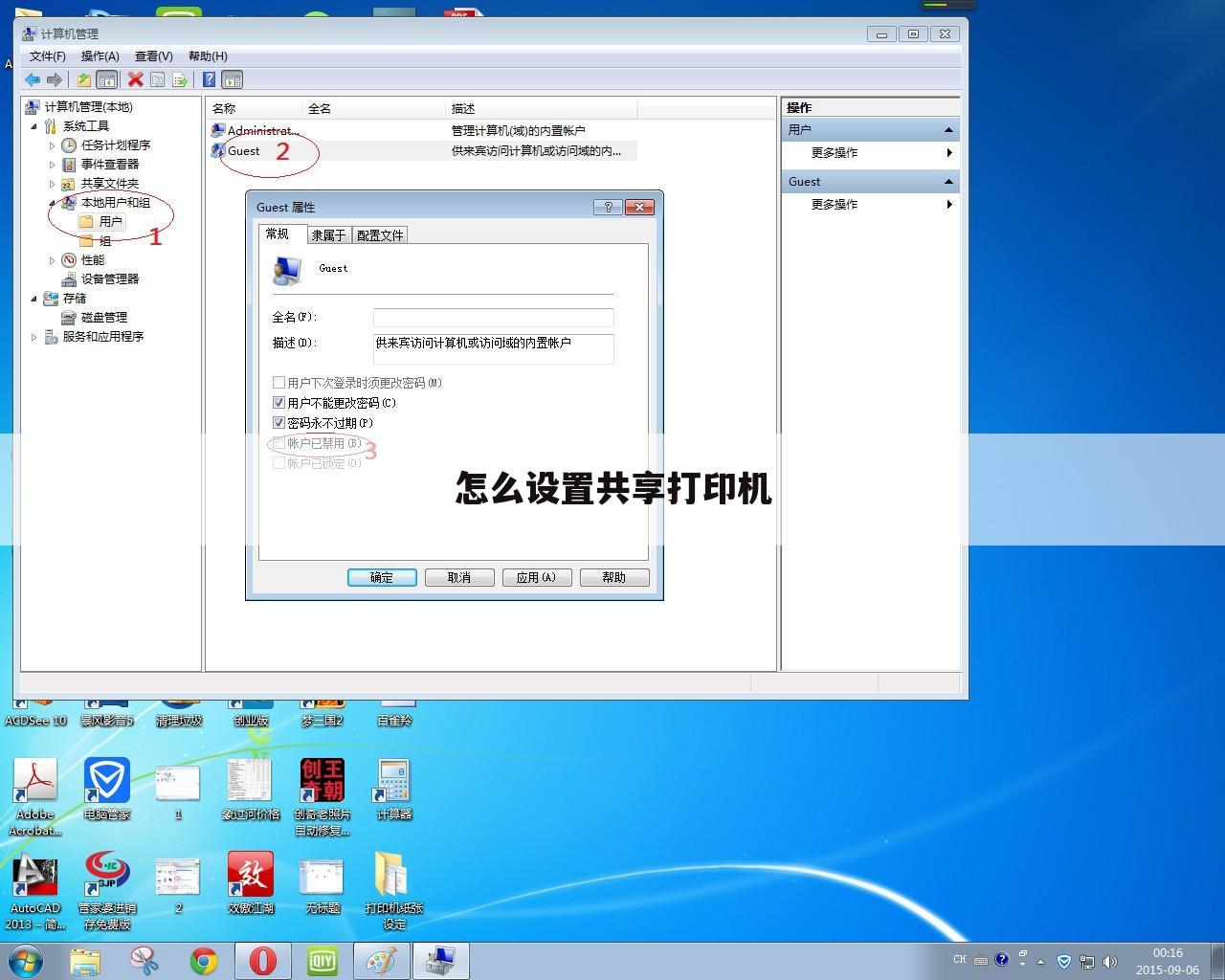Select the 磁盘管理 icon under 存储

point(69,317)
